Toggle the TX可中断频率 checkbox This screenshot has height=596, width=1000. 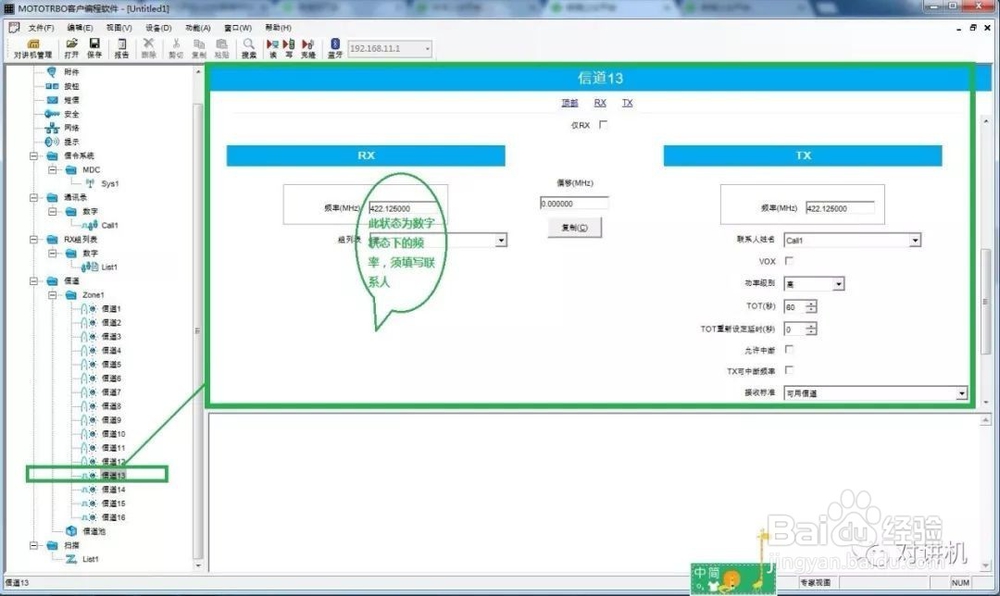point(789,370)
